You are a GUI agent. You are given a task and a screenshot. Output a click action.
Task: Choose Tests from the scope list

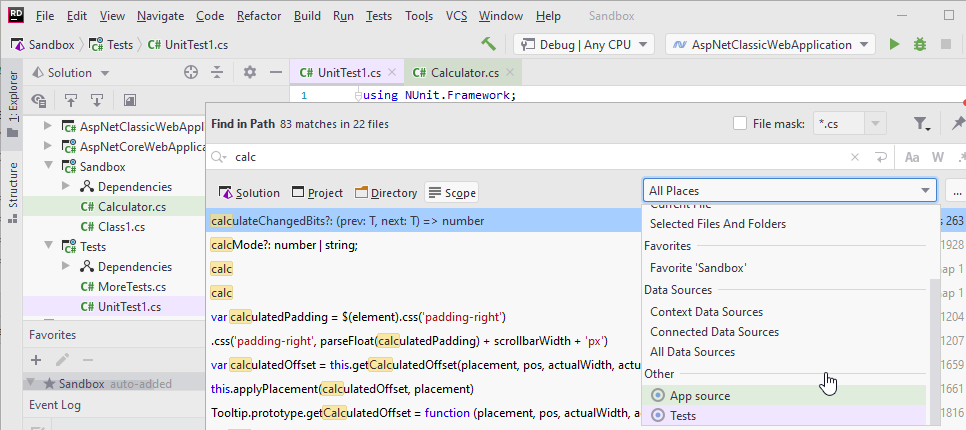(x=682, y=415)
